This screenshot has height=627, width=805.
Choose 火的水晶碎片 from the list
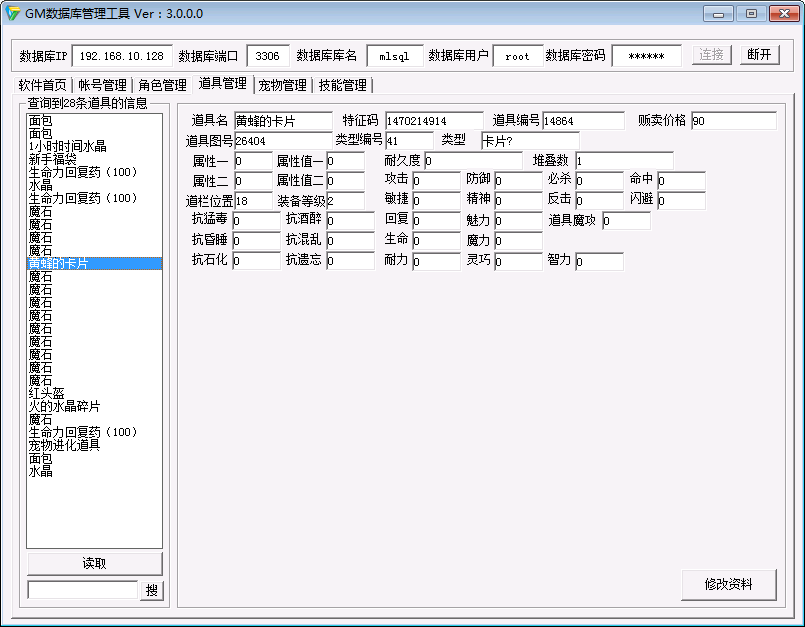[x=65, y=406]
